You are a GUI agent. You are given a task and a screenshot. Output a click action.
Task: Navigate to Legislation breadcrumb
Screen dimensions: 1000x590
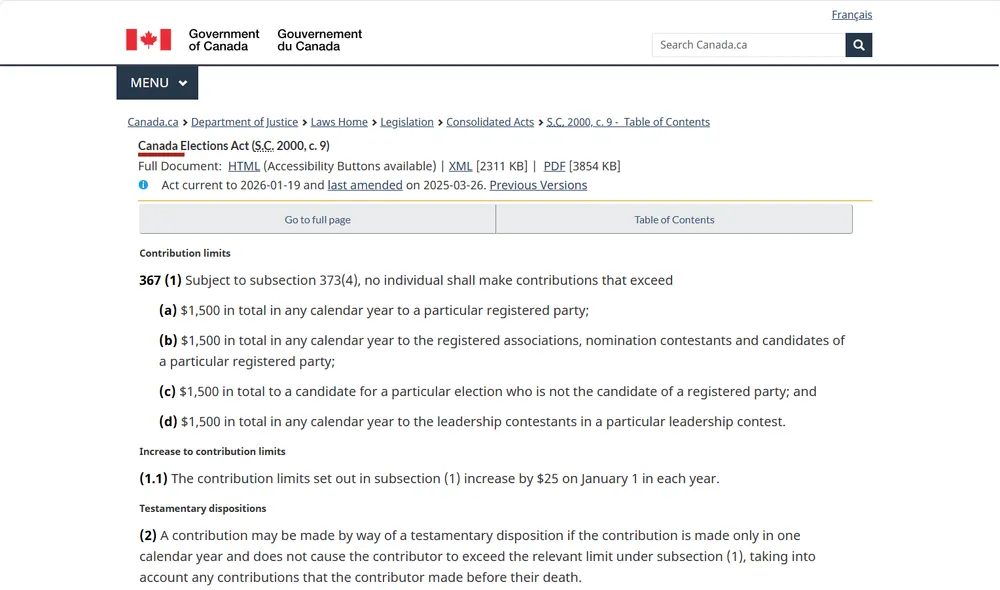click(407, 122)
